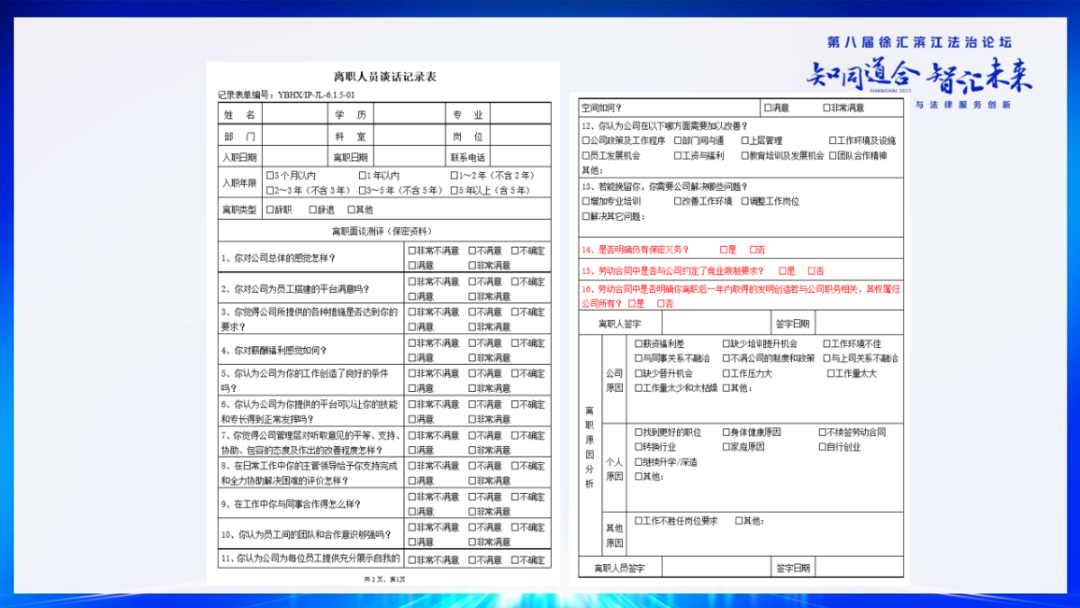This screenshot has height=608, width=1080.
Task: Click the blank 姓名 field
Action: pyautogui.click(x=295, y=114)
